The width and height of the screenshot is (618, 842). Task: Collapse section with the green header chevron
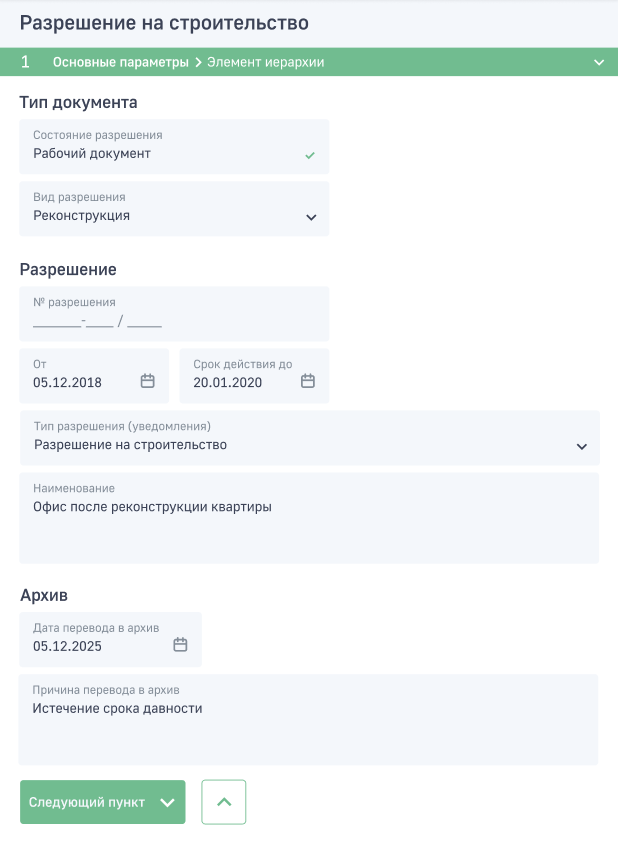tap(599, 62)
